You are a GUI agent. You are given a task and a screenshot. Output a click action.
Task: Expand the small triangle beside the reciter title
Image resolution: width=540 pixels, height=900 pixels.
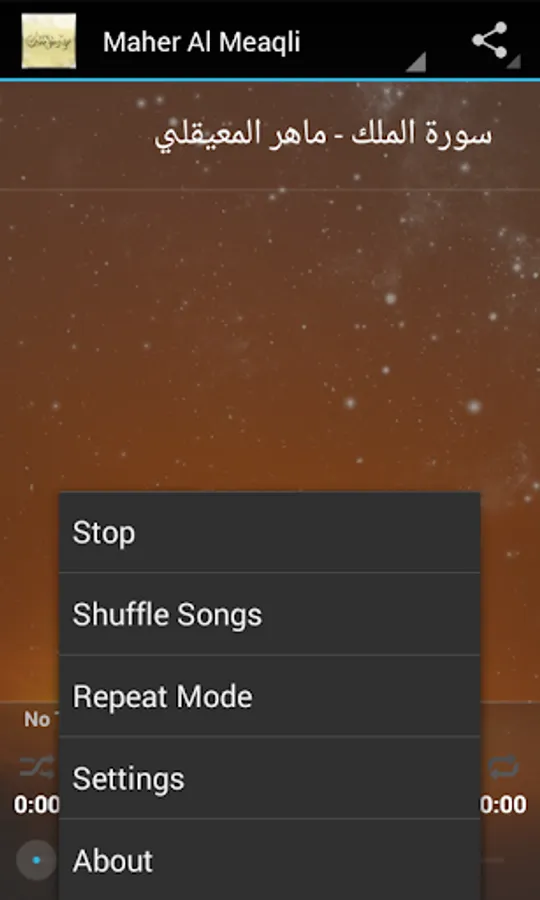[416, 61]
